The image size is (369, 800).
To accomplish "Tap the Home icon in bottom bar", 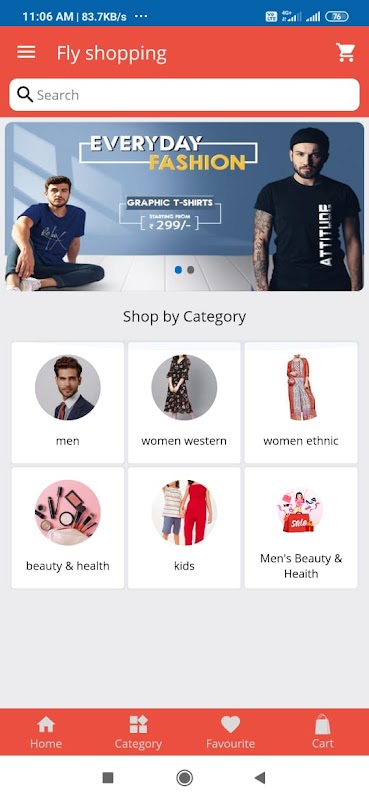I will (46, 724).
